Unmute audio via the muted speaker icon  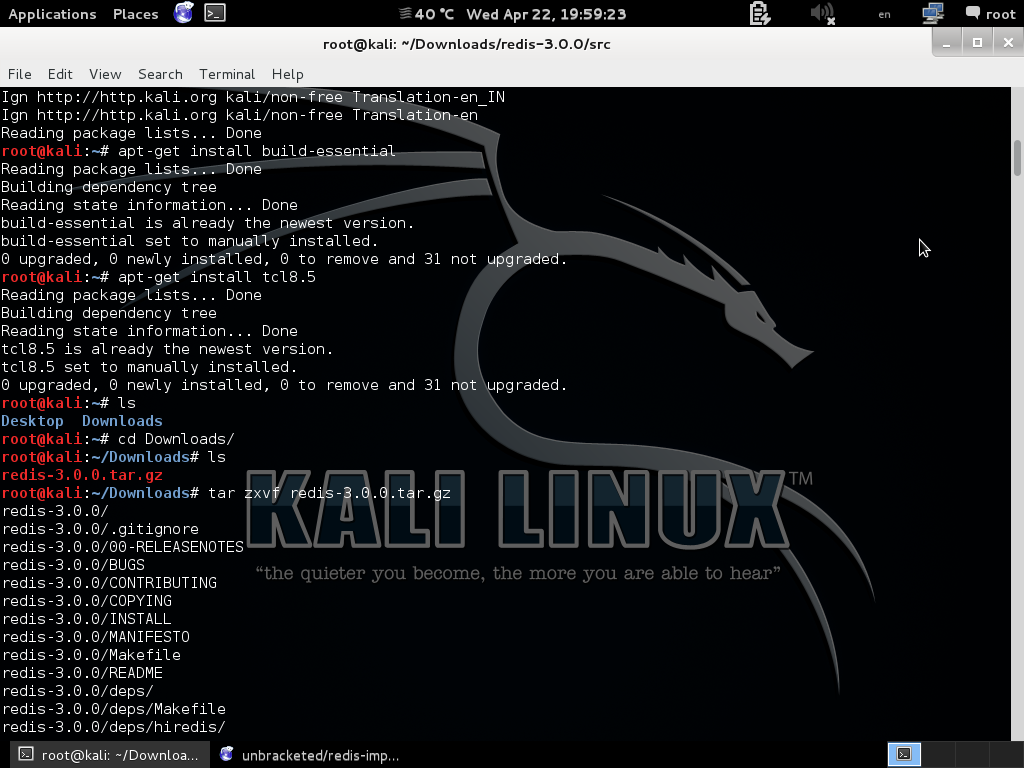click(x=822, y=14)
